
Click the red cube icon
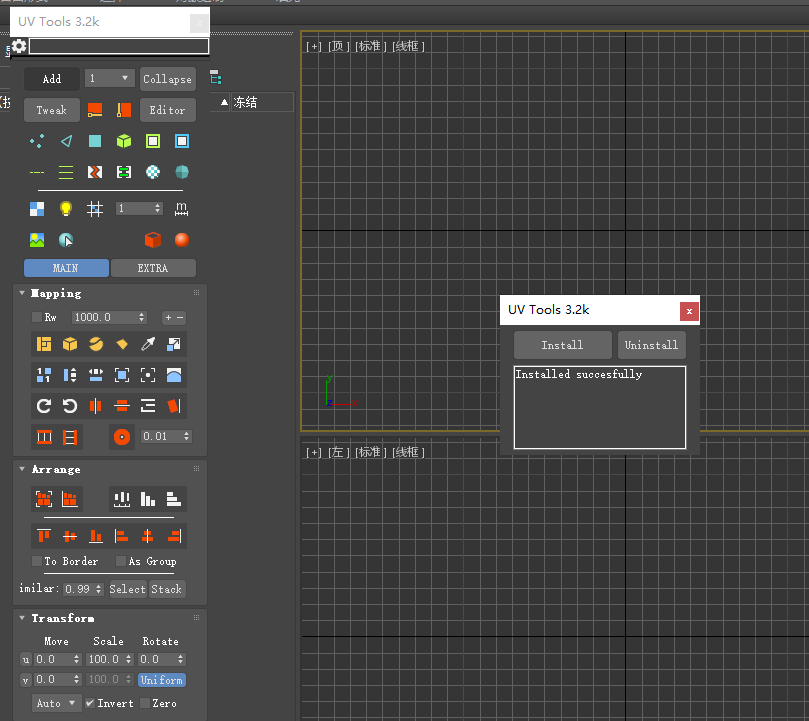coord(153,239)
